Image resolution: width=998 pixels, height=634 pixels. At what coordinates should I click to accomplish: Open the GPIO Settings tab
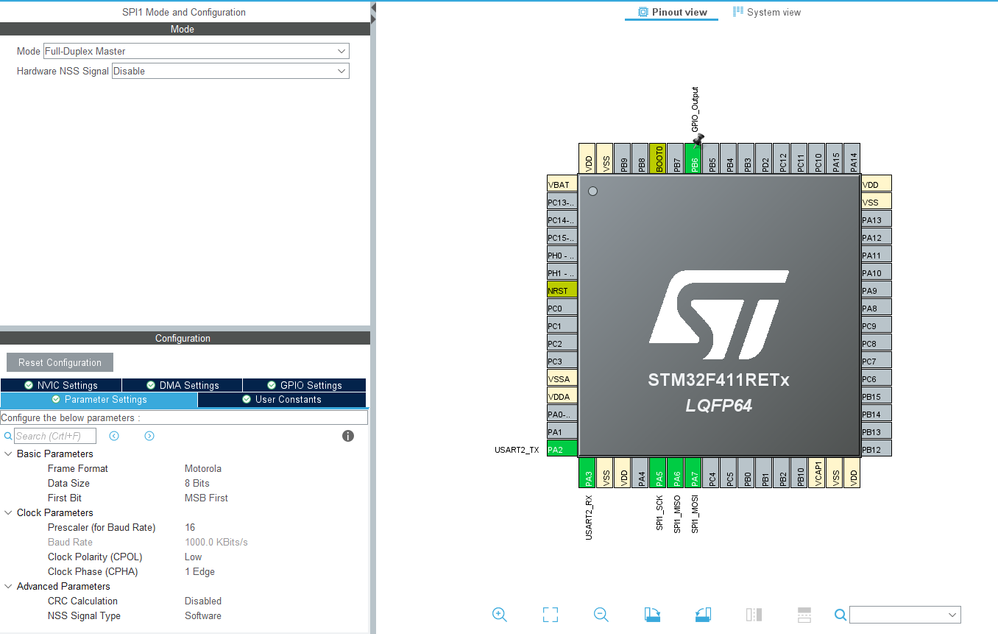304,385
